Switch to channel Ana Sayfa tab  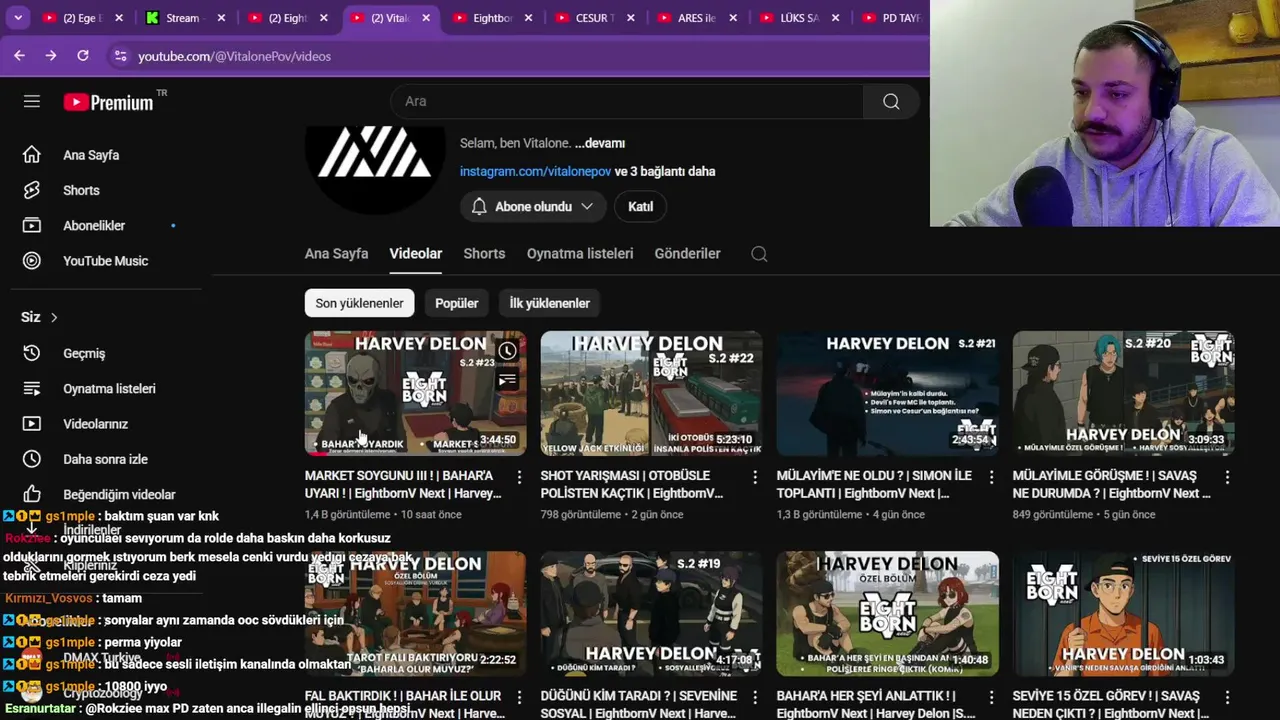pos(336,254)
